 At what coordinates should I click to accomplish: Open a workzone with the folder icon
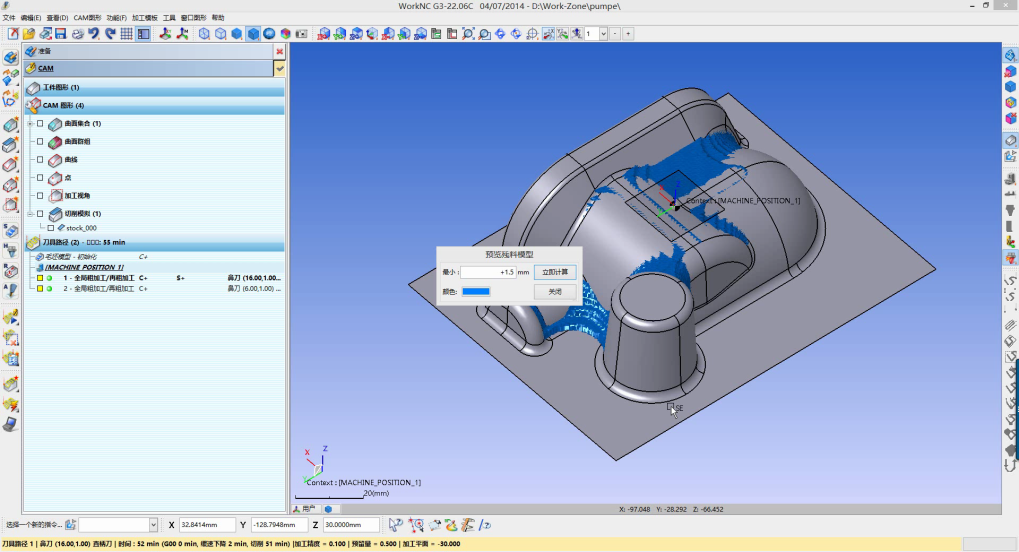[29, 34]
